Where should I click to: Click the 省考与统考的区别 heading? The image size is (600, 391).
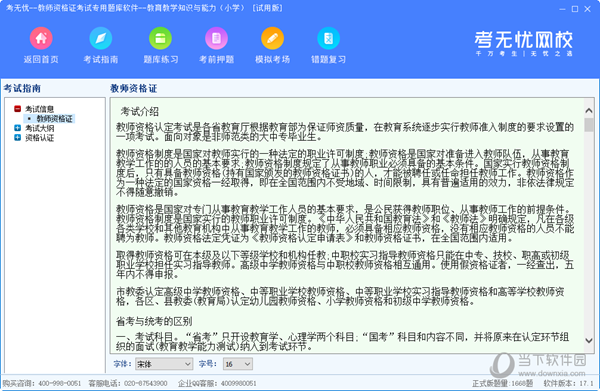(x=154, y=321)
